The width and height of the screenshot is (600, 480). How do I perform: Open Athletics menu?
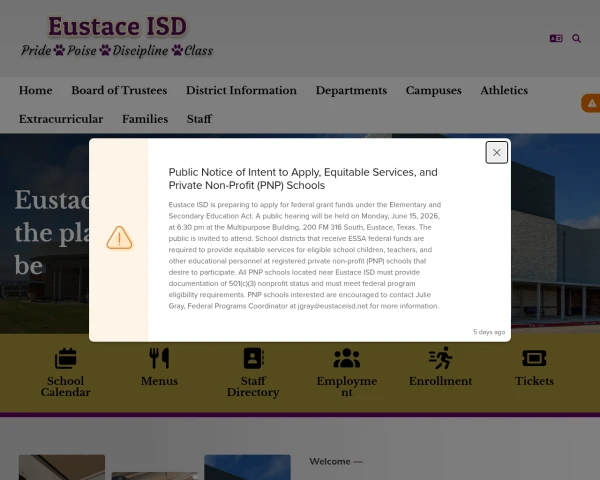[x=504, y=90]
